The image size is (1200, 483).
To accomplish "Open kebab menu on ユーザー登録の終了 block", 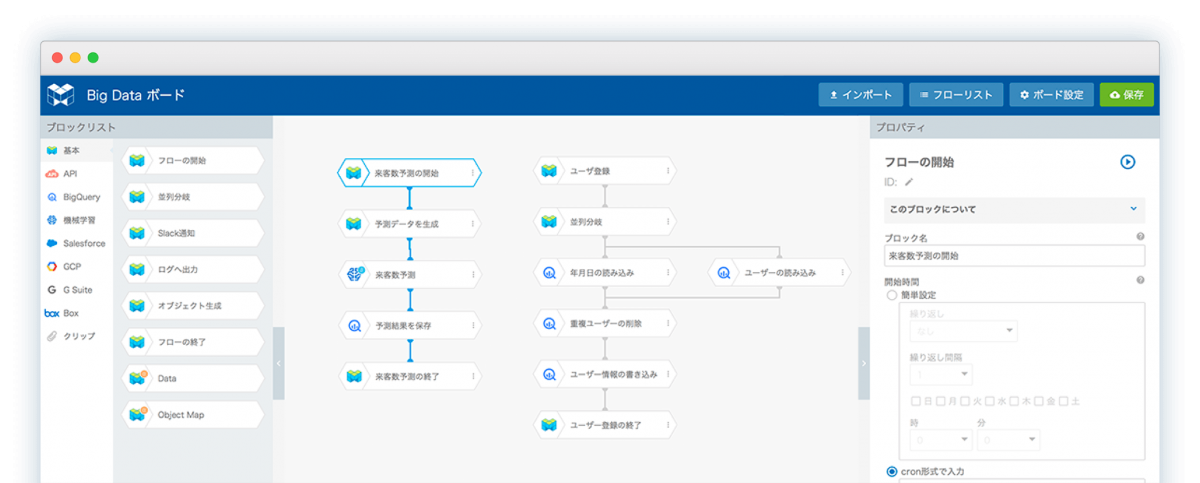I will point(668,425).
